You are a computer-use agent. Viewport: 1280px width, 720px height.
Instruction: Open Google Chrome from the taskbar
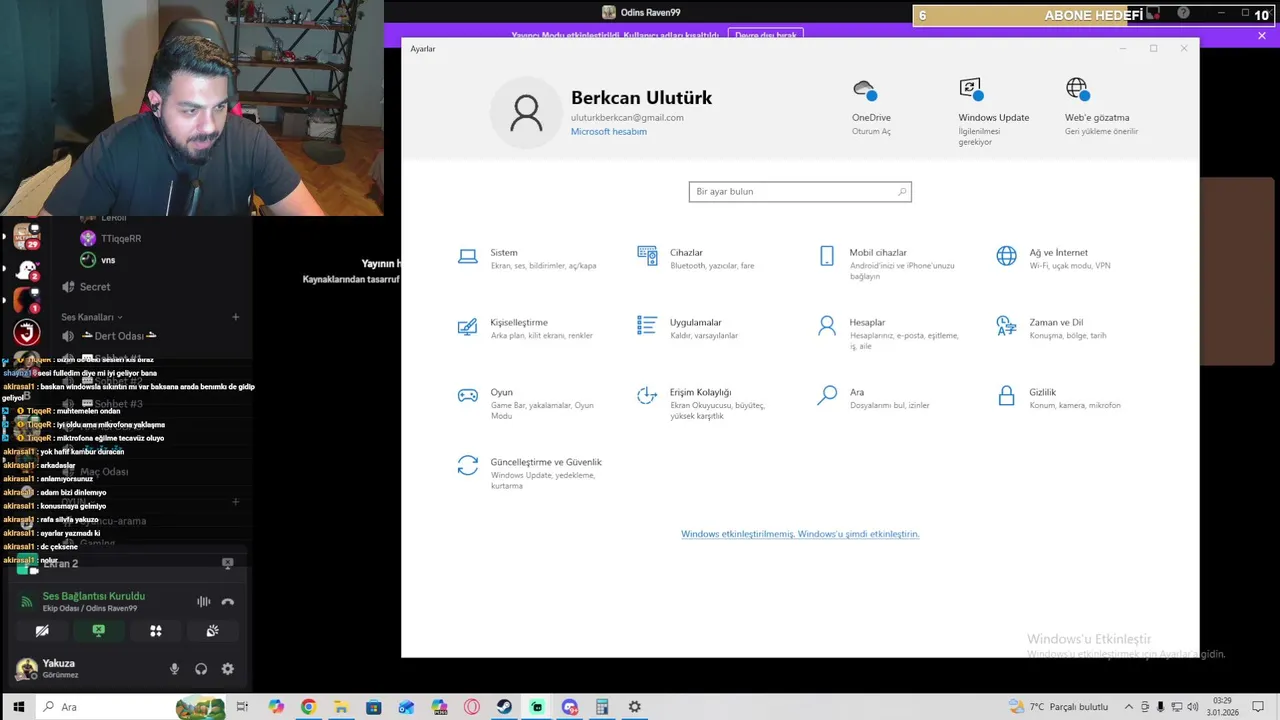[x=308, y=707]
